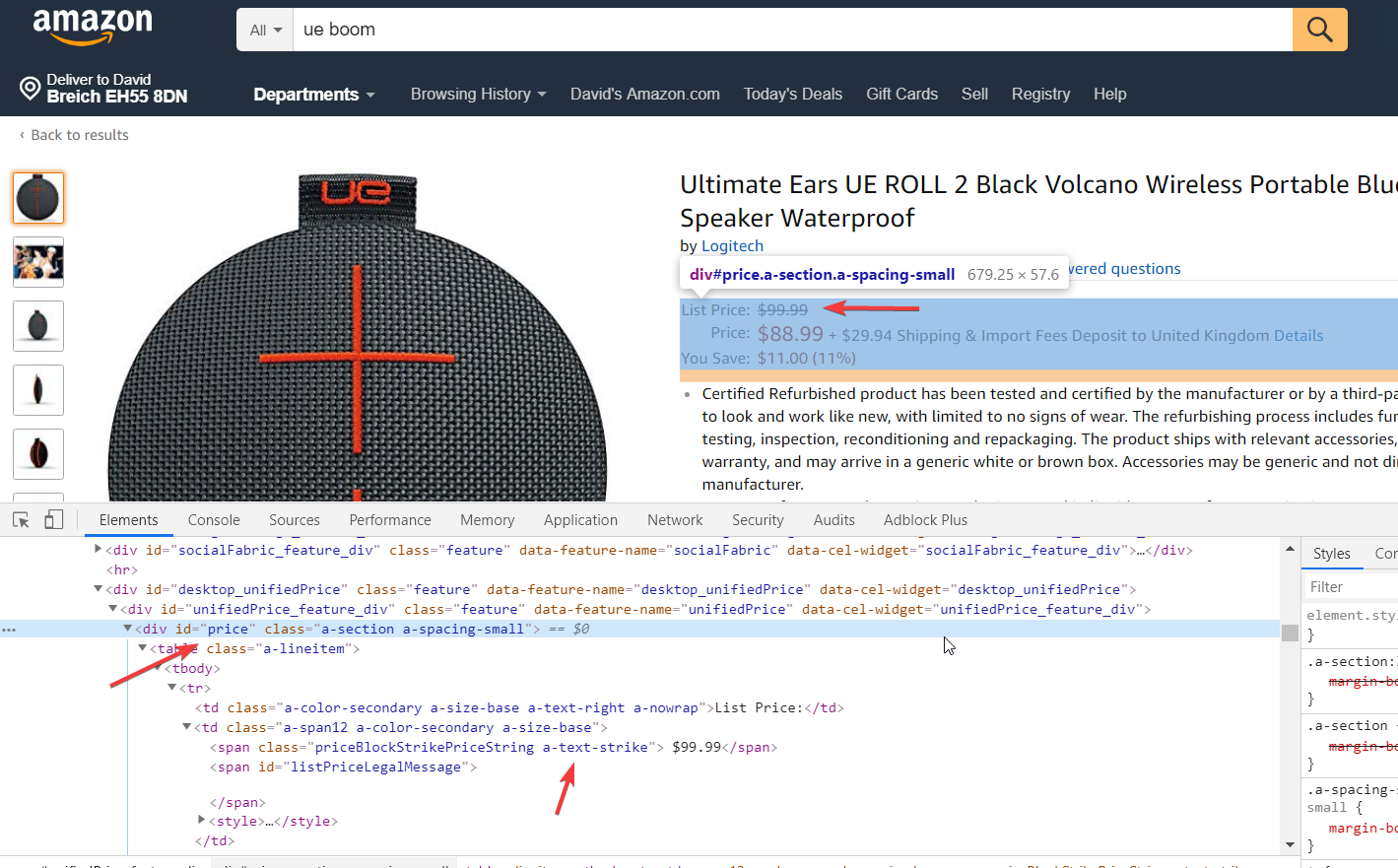Select the first speaker front thumbnail
The height and width of the screenshot is (868, 1398).
click(38, 198)
